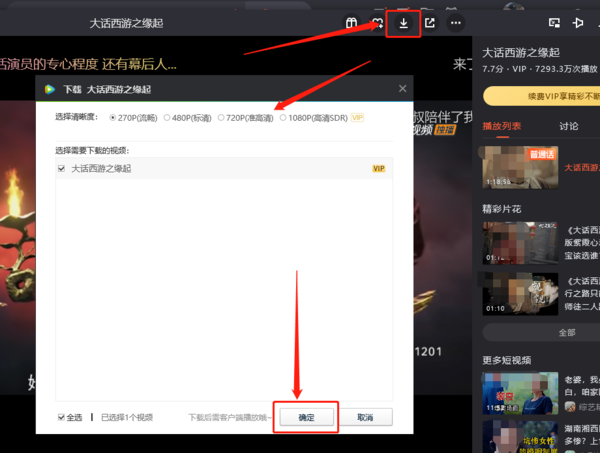600x453 pixels.
Task: Switch to the 讨论 tab
Action: (569, 126)
